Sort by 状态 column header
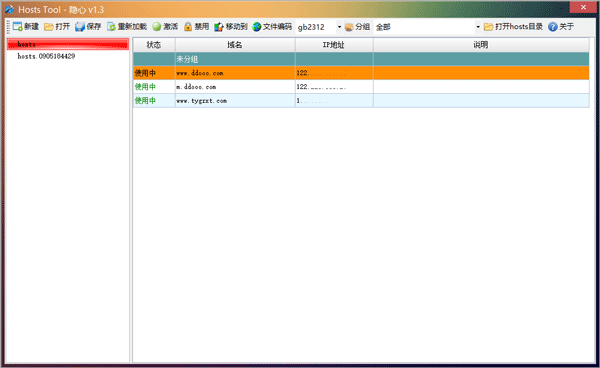The height and width of the screenshot is (368, 600). 154,45
